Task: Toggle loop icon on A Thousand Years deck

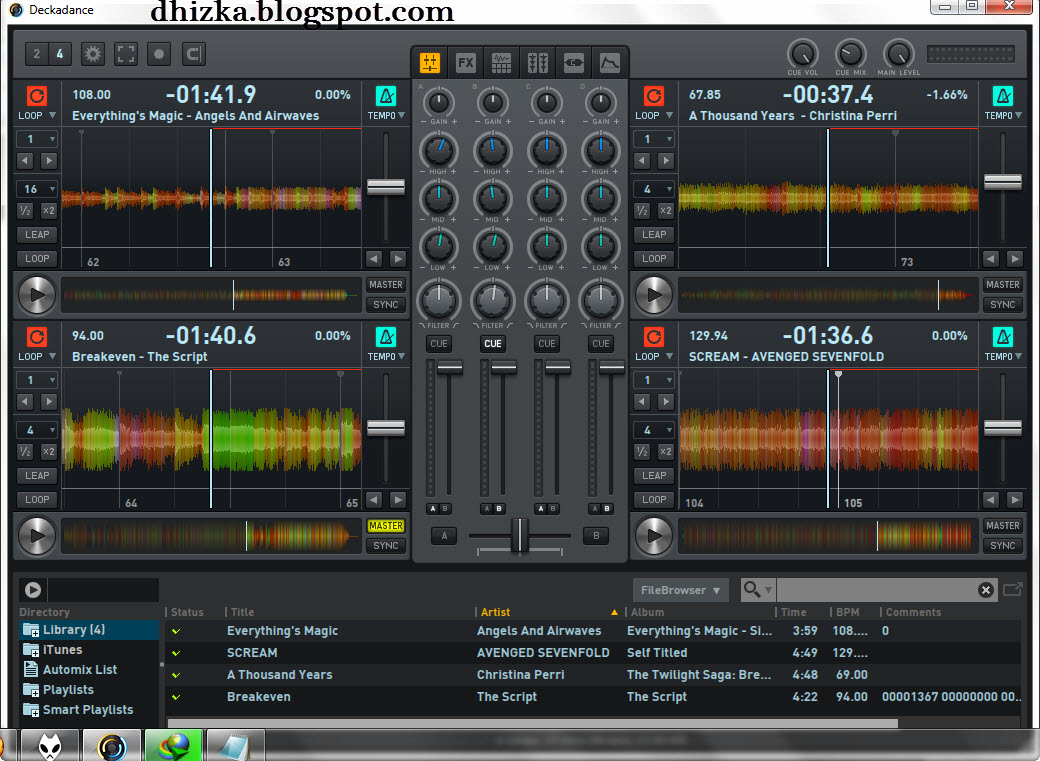Action: [x=653, y=96]
